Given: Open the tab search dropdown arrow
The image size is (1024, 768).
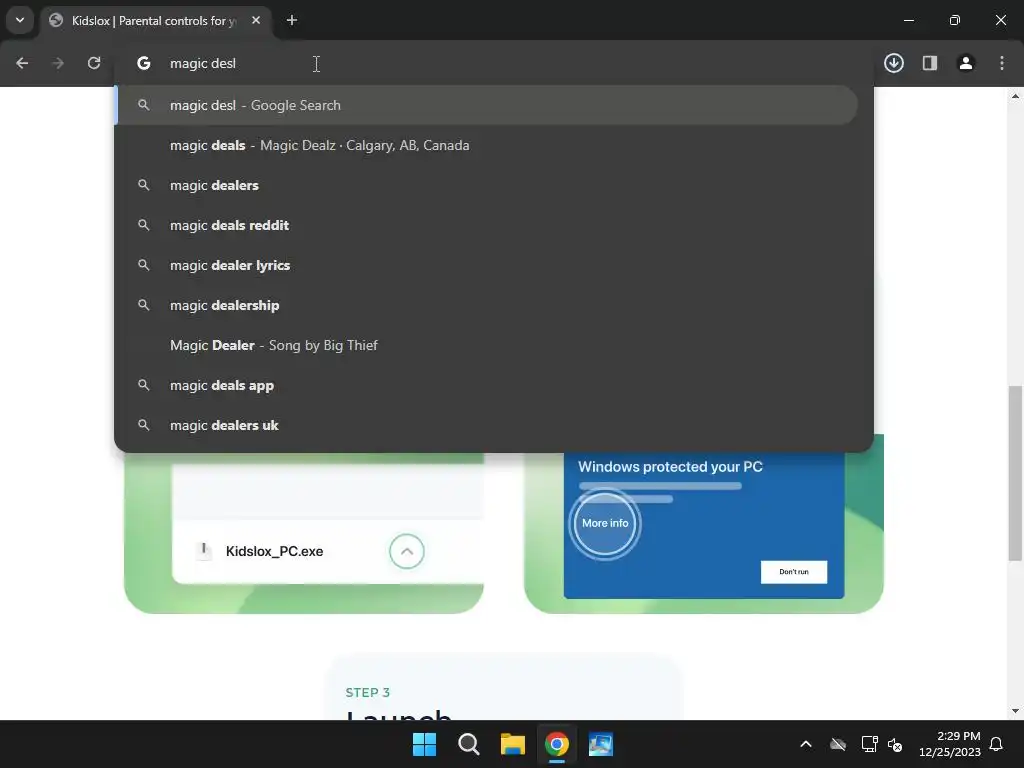Looking at the screenshot, I should (x=20, y=20).
